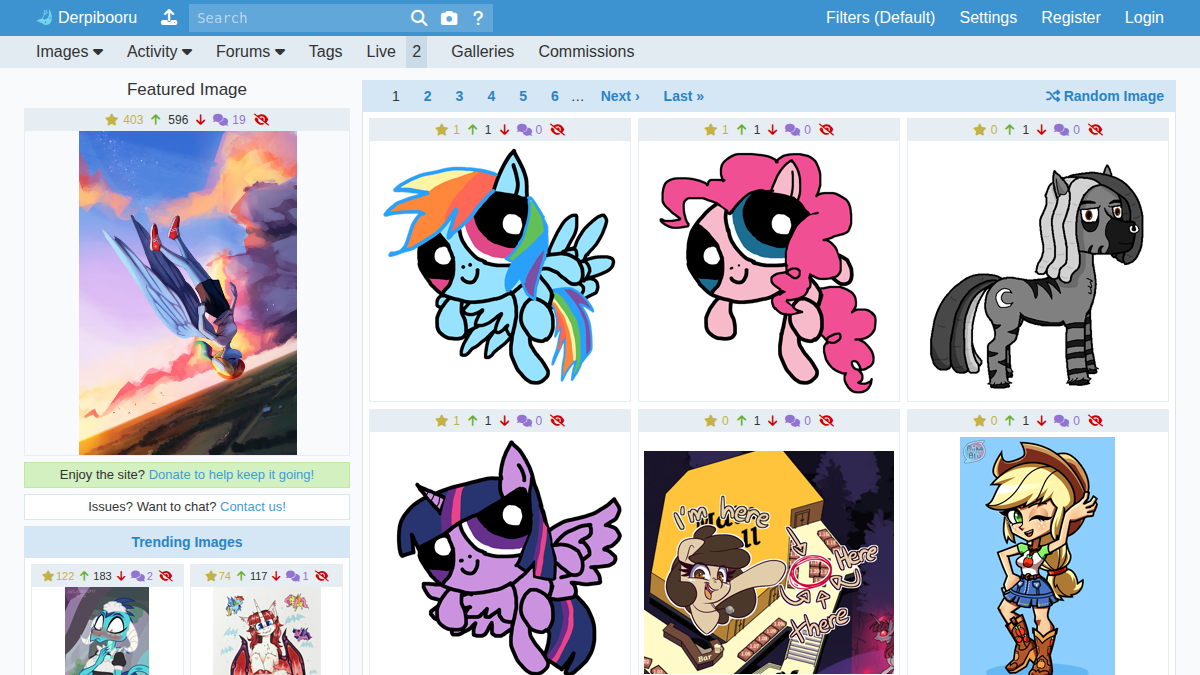Open the Applejack artwork thumbnail
Image resolution: width=1200 pixels, height=675 pixels.
click(1037, 556)
